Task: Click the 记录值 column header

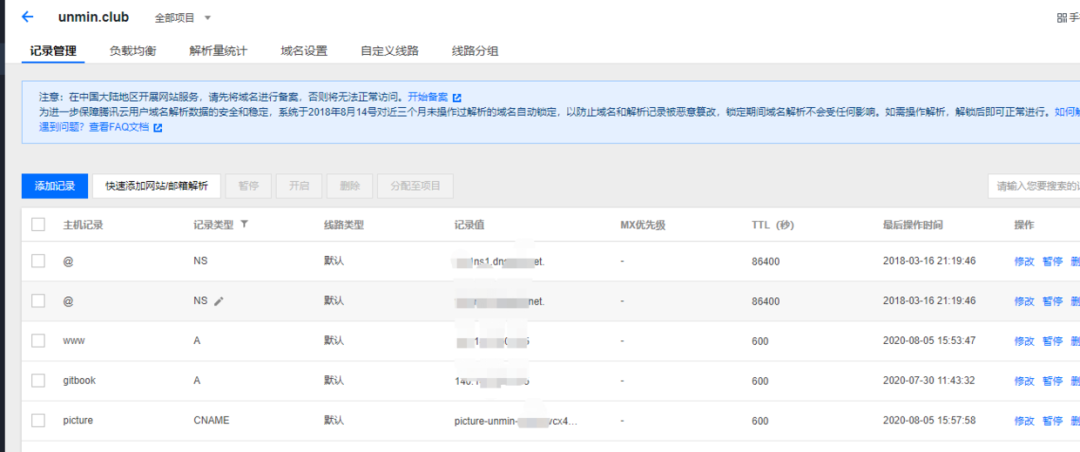Action: click(x=470, y=225)
